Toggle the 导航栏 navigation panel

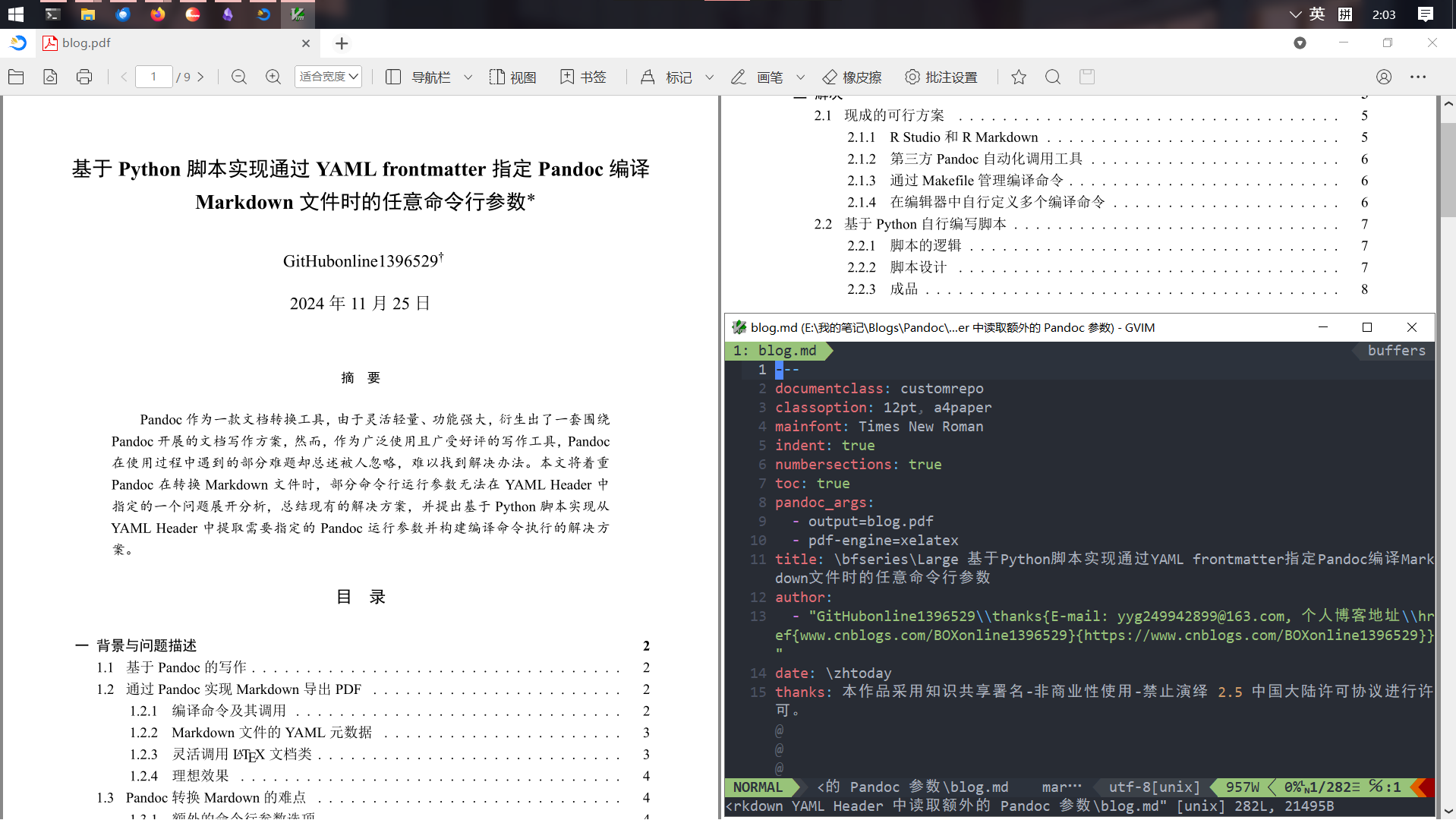(418, 77)
